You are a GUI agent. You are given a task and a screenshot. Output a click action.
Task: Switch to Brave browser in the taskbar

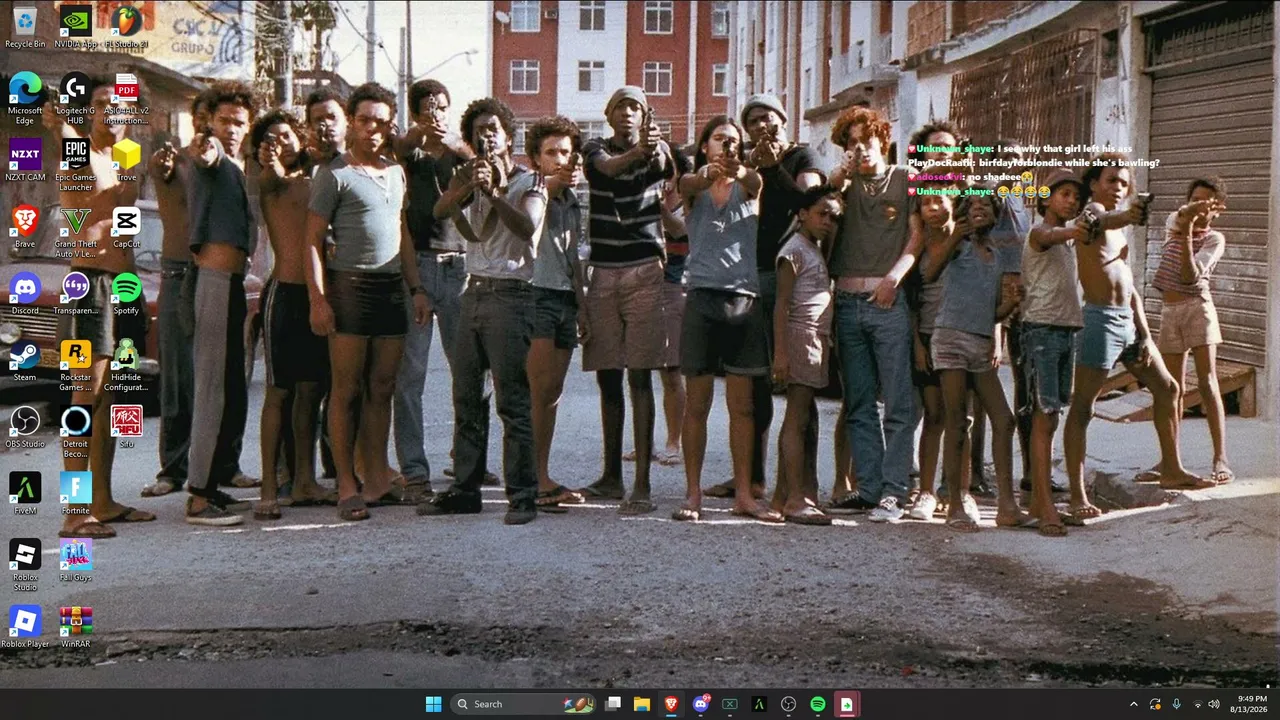click(671, 704)
